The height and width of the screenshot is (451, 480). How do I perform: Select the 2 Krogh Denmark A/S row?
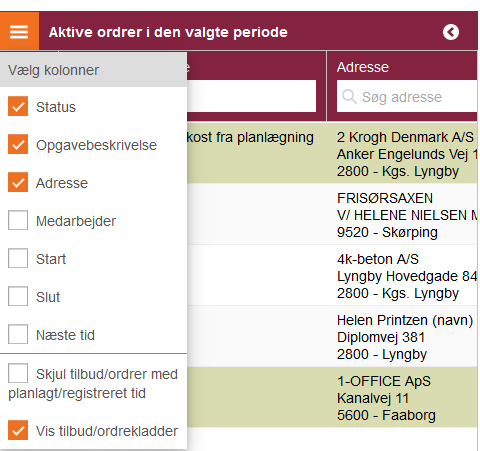[x=332, y=153]
